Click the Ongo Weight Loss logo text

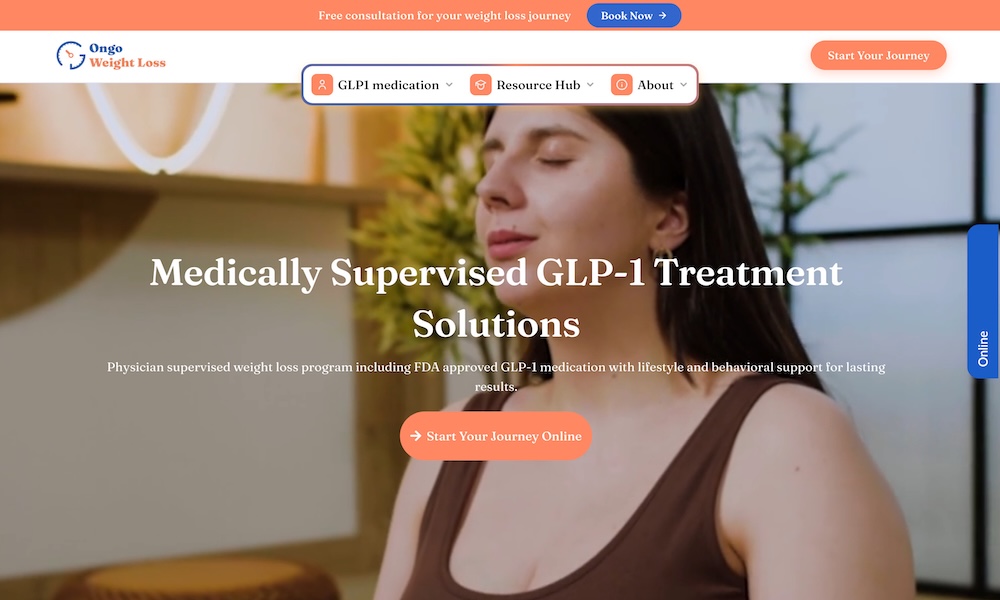click(127, 55)
